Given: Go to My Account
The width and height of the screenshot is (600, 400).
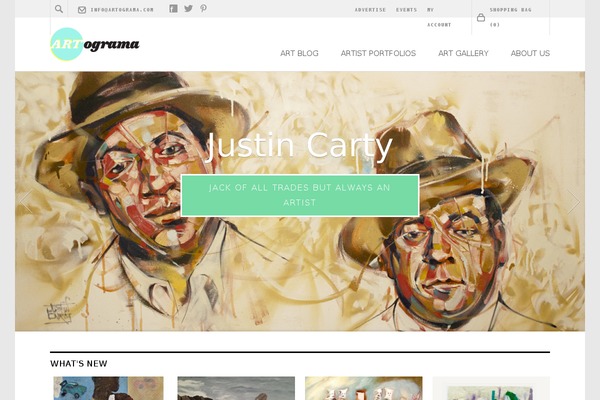Looking at the screenshot, I should pyautogui.click(x=439, y=17).
